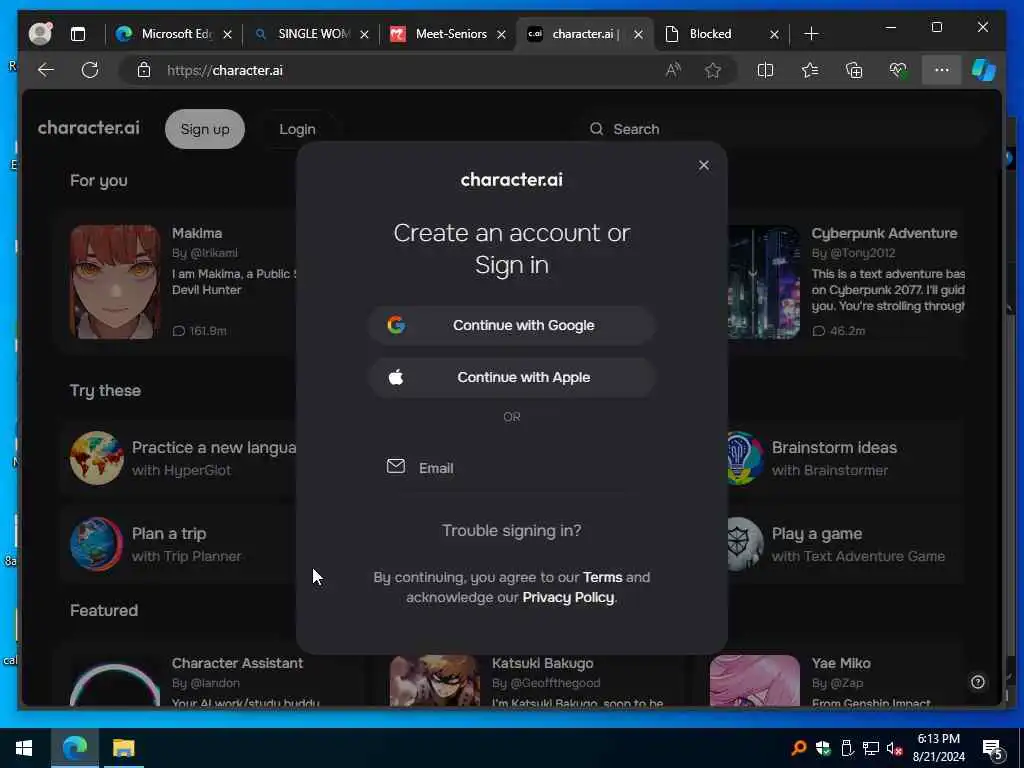Image resolution: width=1024 pixels, height=768 pixels.
Task: Click the Login button
Action: click(297, 129)
